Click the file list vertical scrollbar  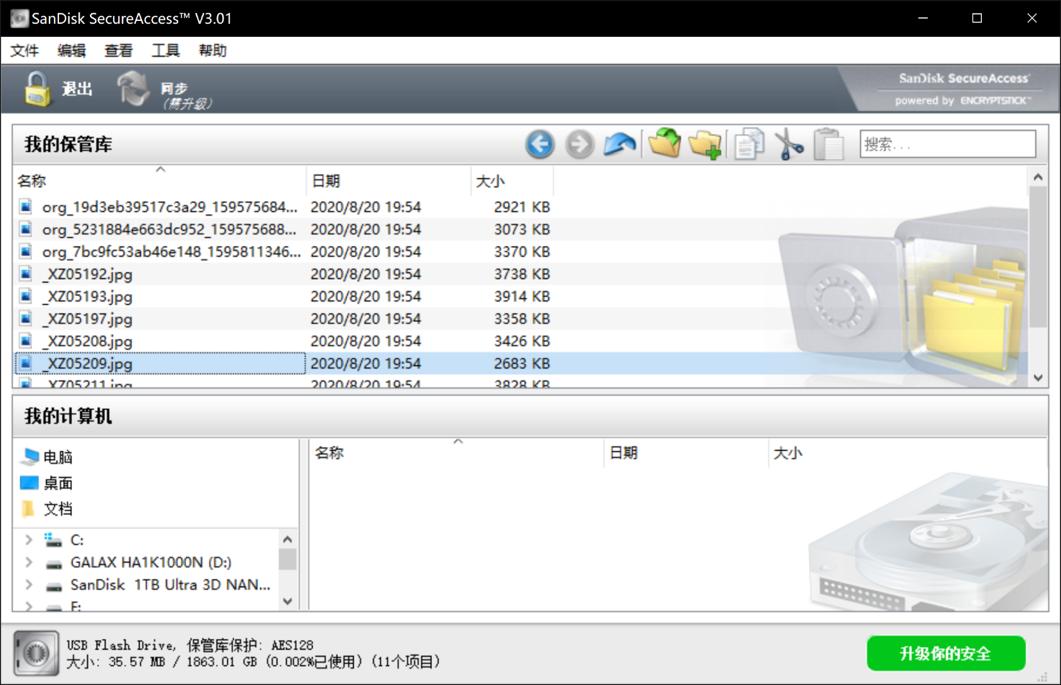1038,280
